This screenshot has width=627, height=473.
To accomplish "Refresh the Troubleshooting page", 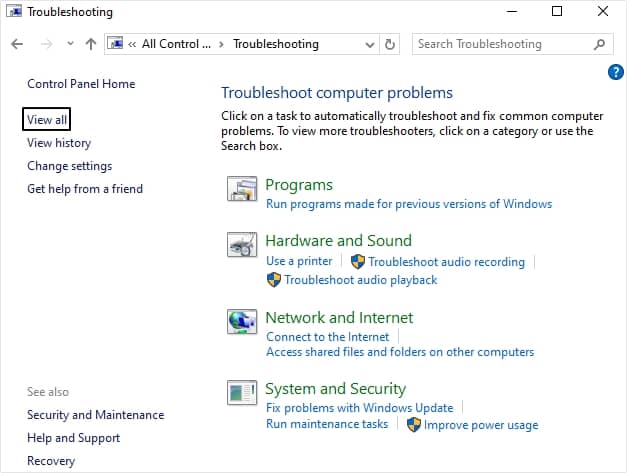I will coord(389,44).
